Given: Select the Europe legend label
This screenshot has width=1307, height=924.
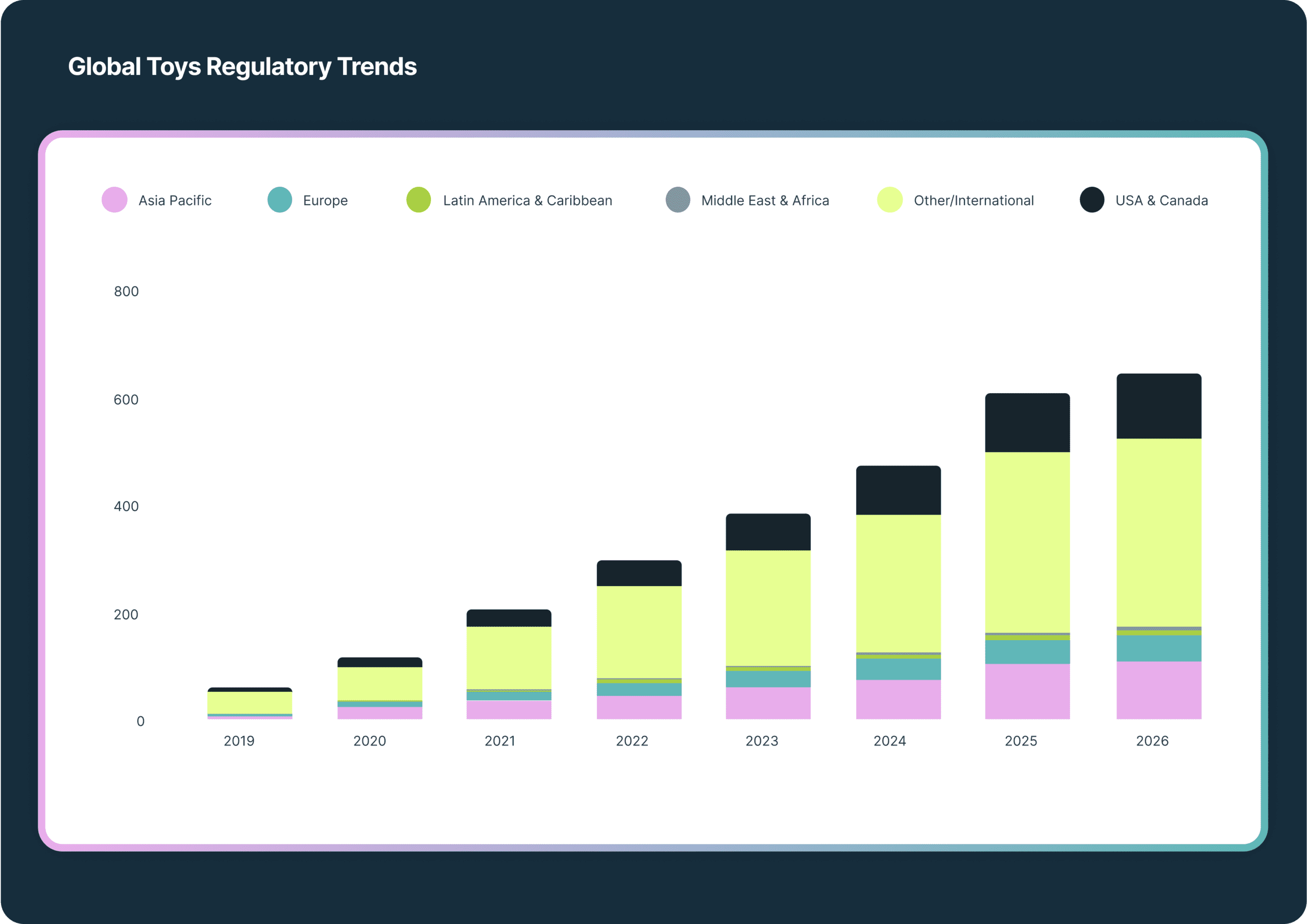Looking at the screenshot, I should tap(325, 201).
